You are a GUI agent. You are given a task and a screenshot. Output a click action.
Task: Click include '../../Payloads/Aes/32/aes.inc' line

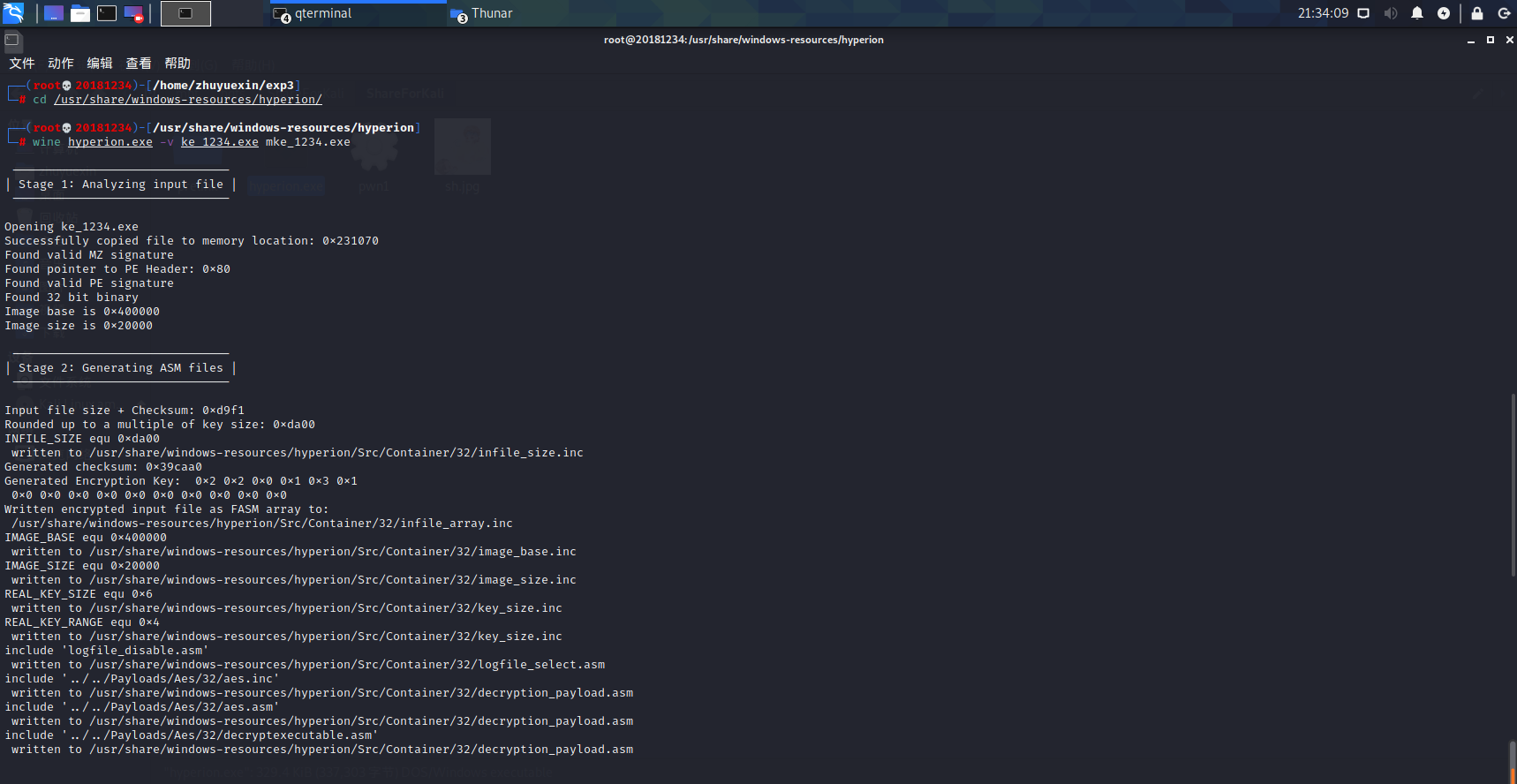[142, 679]
